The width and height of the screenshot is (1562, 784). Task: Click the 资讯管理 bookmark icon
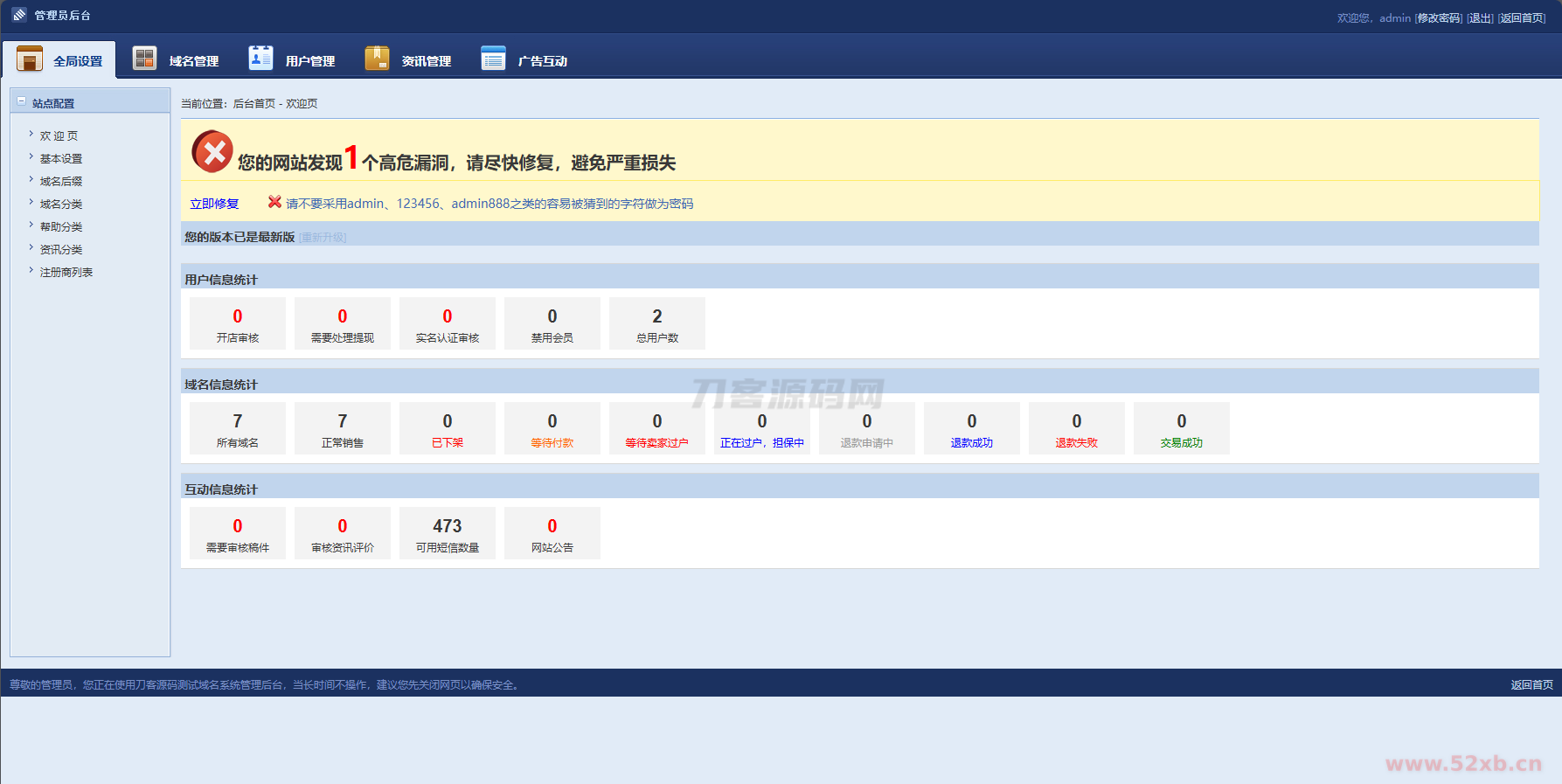[x=377, y=58]
